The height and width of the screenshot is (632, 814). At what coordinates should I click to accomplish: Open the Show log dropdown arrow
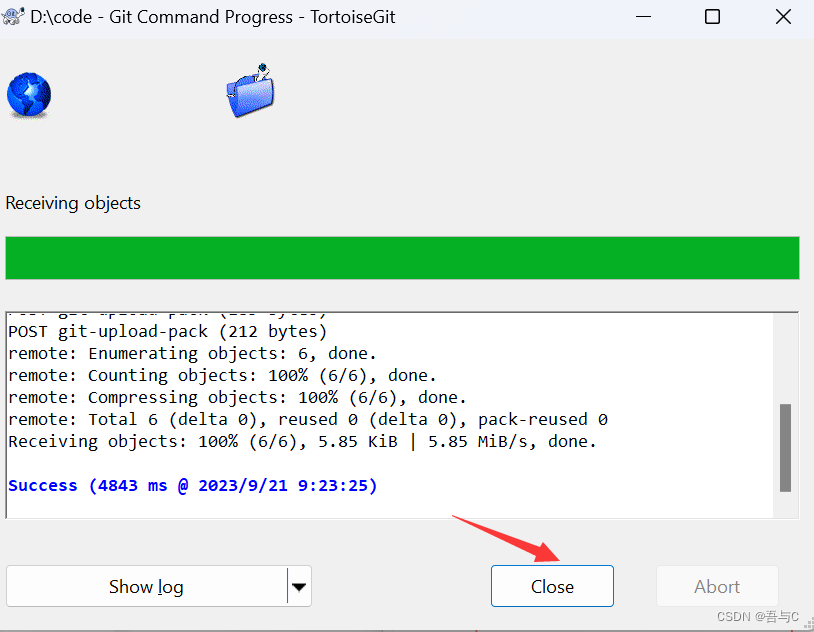pyautogui.click(x=299, y=586)
